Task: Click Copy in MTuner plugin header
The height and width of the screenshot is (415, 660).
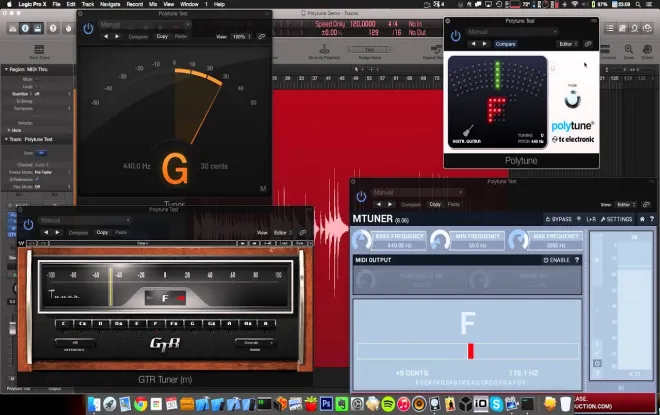Action: 435,205
